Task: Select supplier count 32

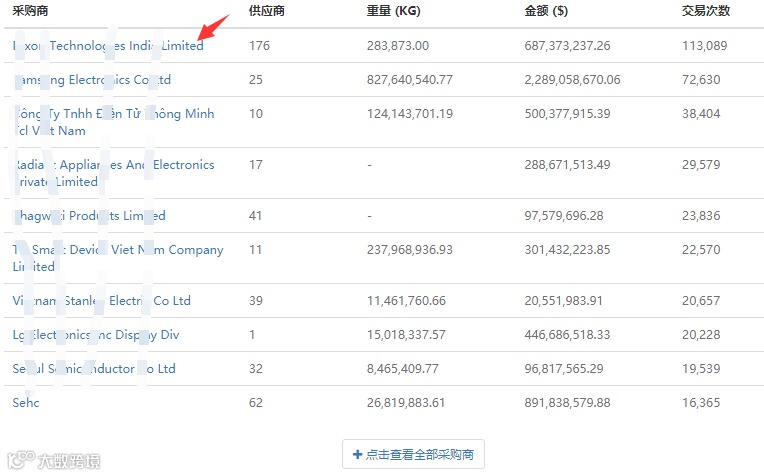Action: coord(256,369)
